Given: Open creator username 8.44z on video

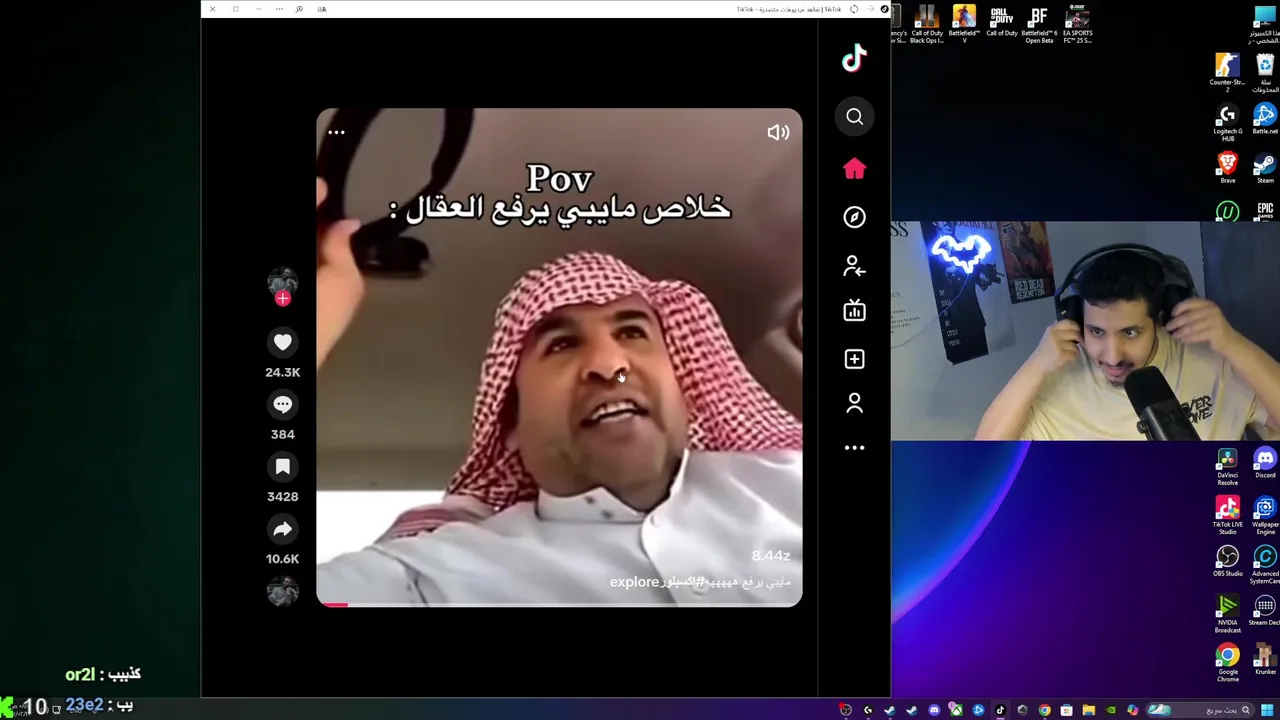Looking at the screenshot, I should point(771,556).
